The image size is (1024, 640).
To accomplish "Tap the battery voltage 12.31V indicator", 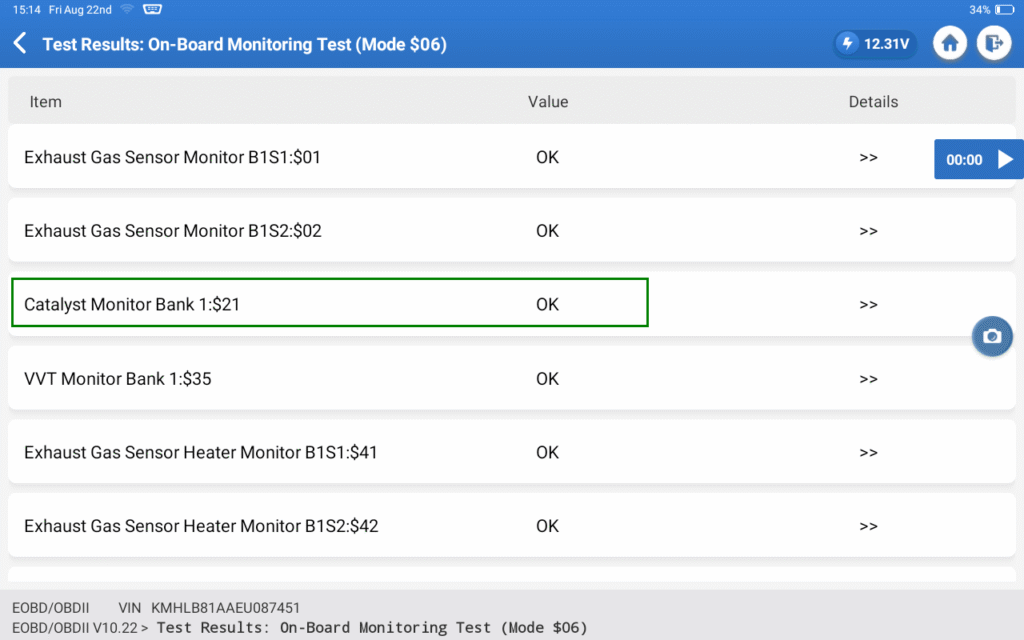I will coord(875,44).
